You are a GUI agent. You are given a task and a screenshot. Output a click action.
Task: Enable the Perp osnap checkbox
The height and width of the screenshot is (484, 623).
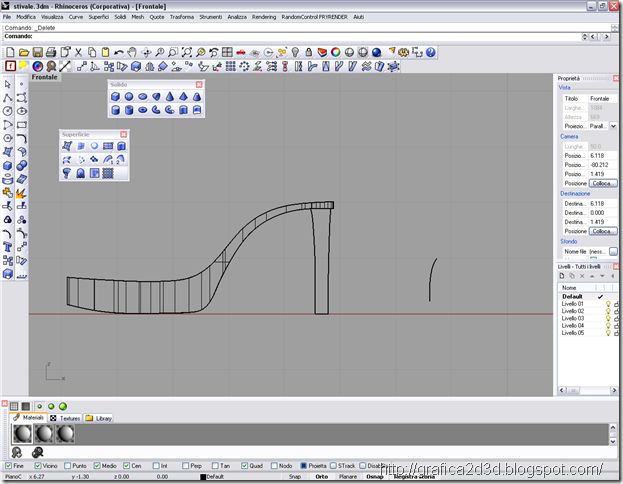tap(186, 465)
